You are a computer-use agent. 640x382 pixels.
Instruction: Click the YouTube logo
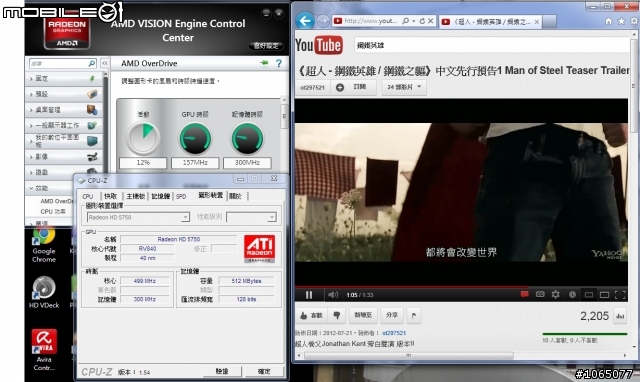(319, 45)
